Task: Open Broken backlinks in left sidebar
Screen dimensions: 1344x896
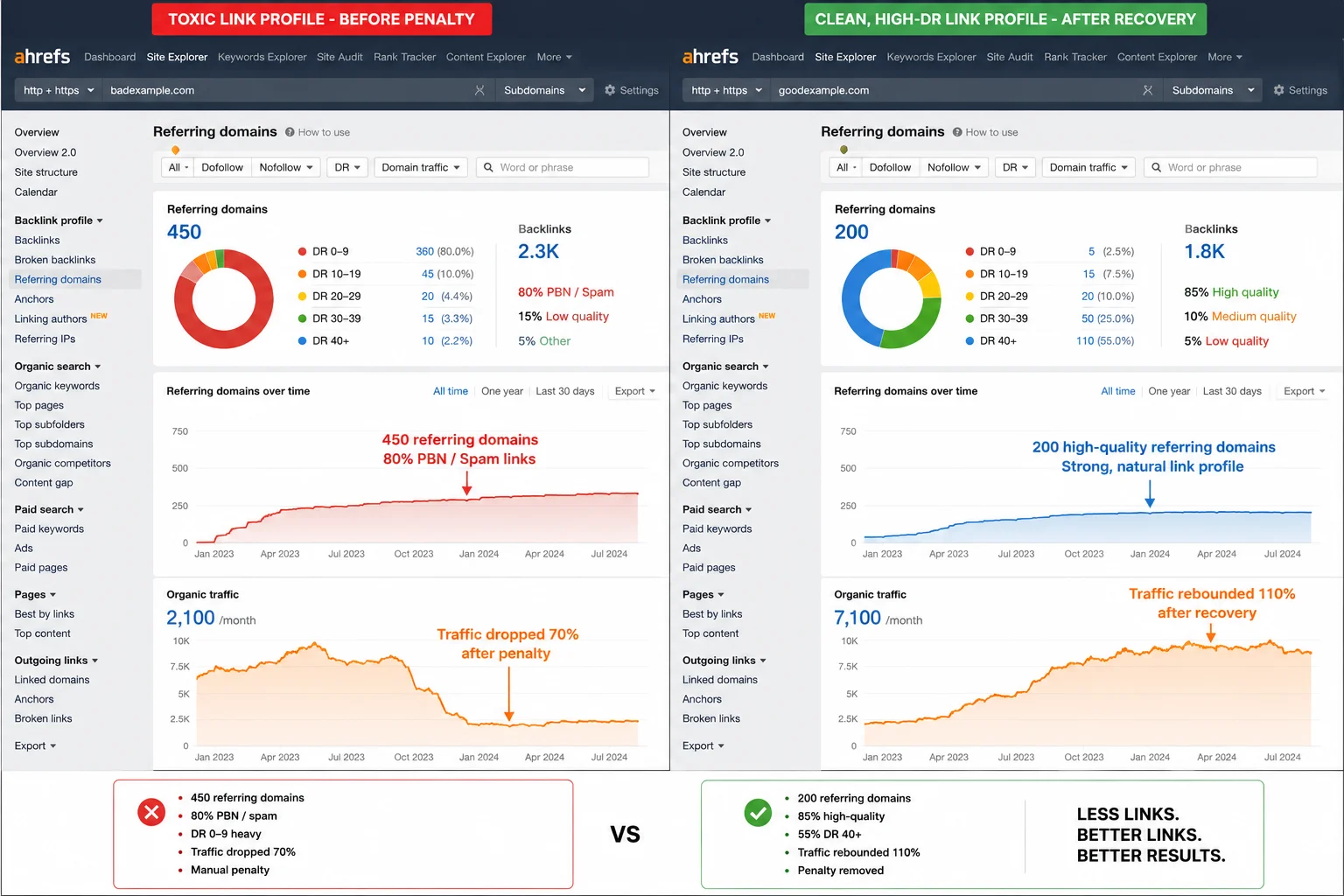Action: click(x=55, y=260)
